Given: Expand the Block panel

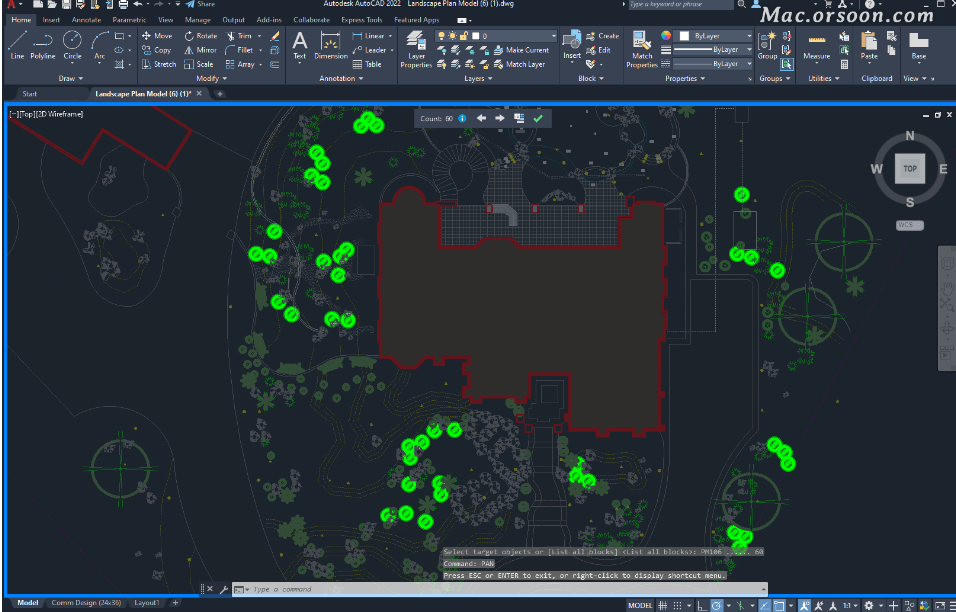Looking at the screenshot, I should [x=591, y=79].
